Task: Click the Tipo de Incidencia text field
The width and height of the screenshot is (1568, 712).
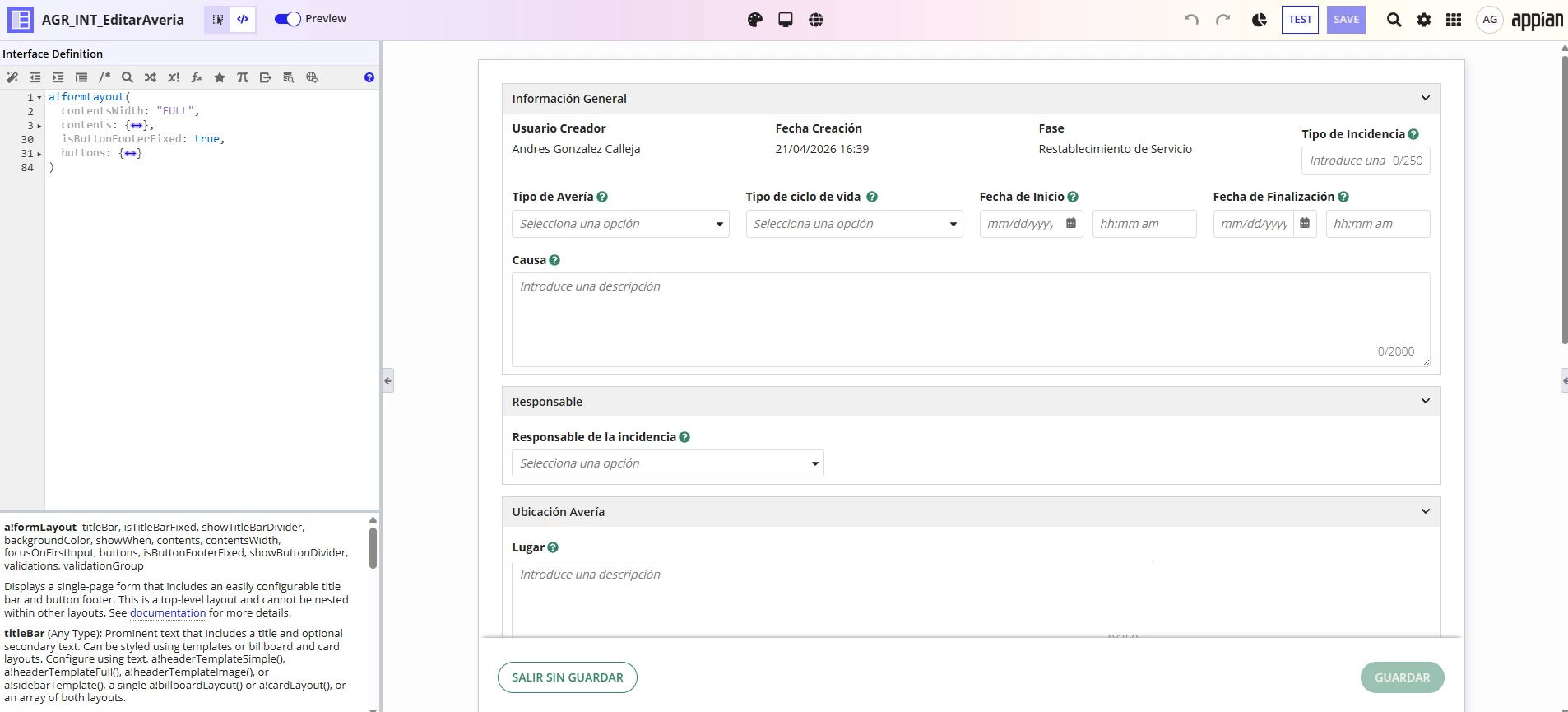Action: [1366, 161]
